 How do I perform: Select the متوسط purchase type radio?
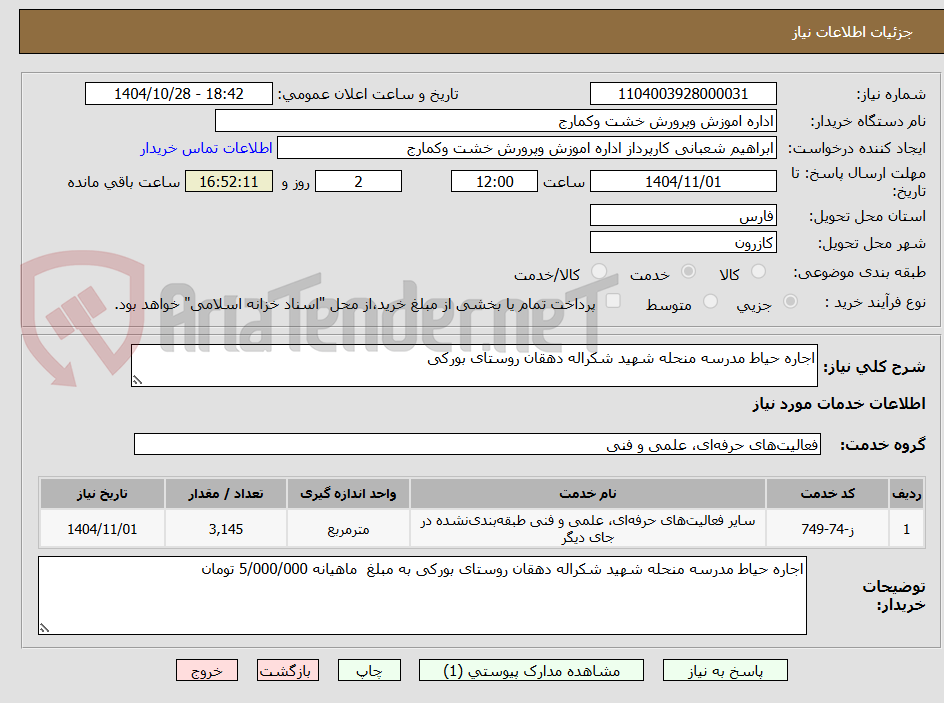(710, 302)
